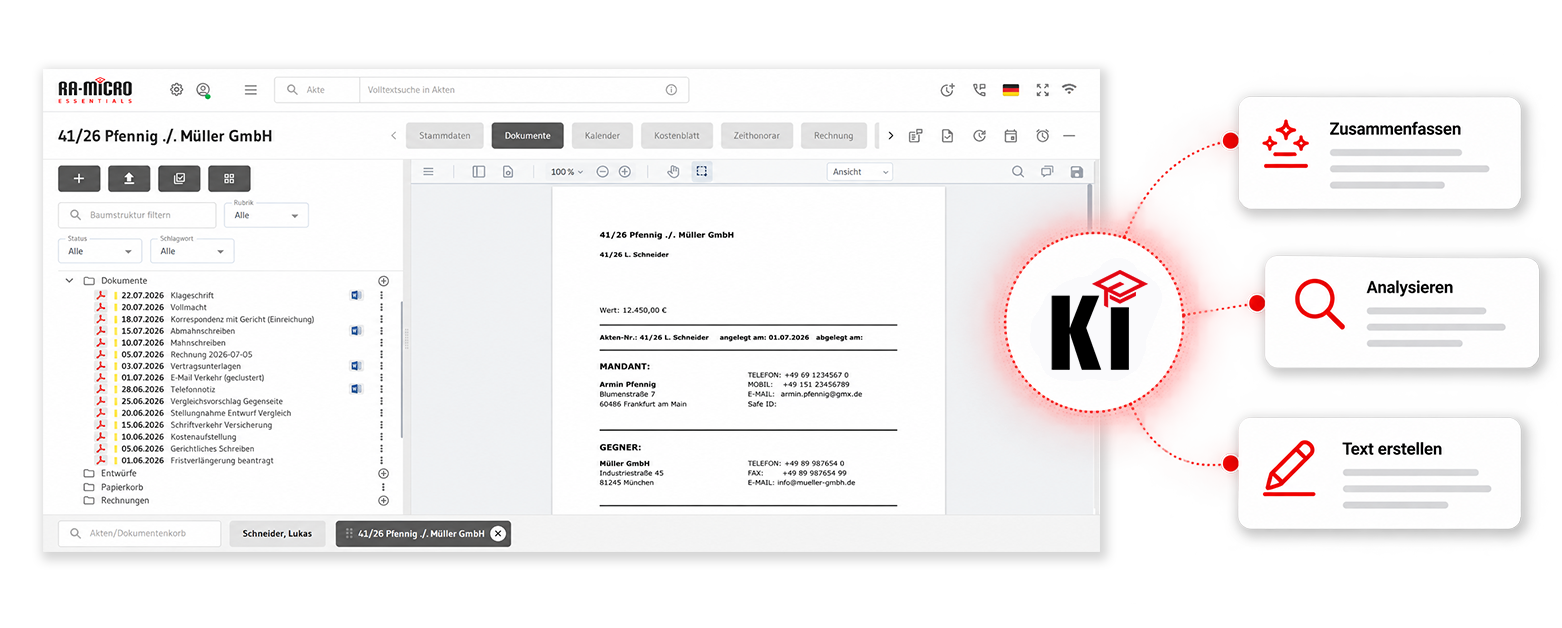This screenshot has width=1562, height=628.
Task: Select the rectangular selection tool
Action: coord(702,172)
